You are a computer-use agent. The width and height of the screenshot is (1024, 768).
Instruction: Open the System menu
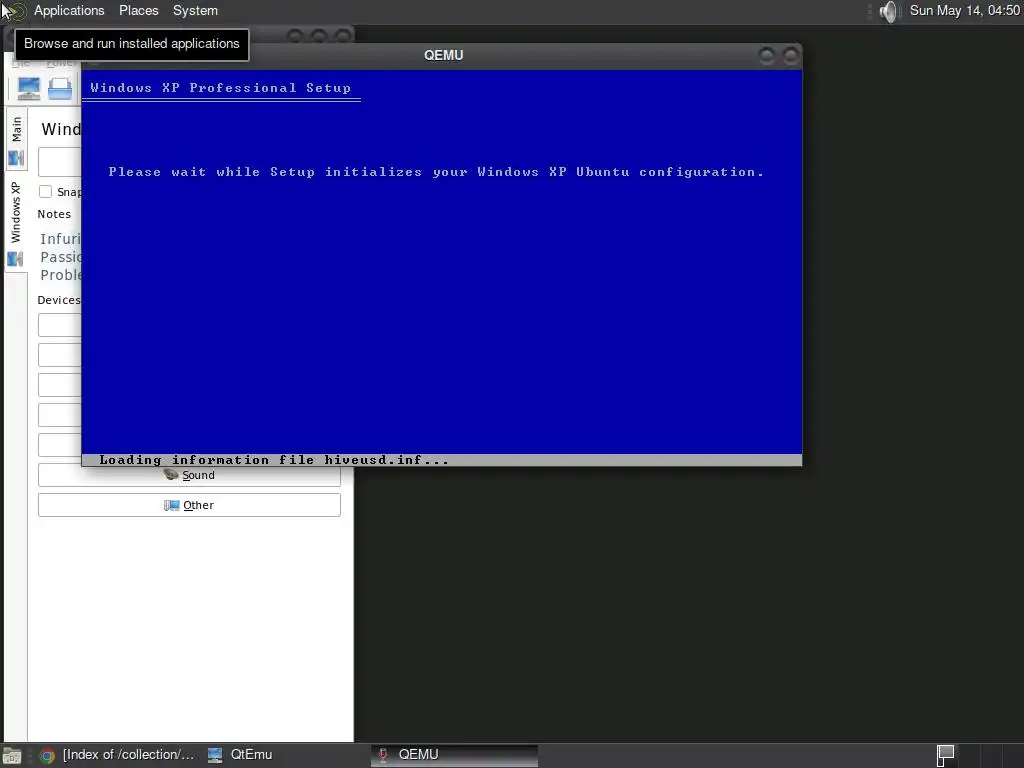(x=195, y=10)
